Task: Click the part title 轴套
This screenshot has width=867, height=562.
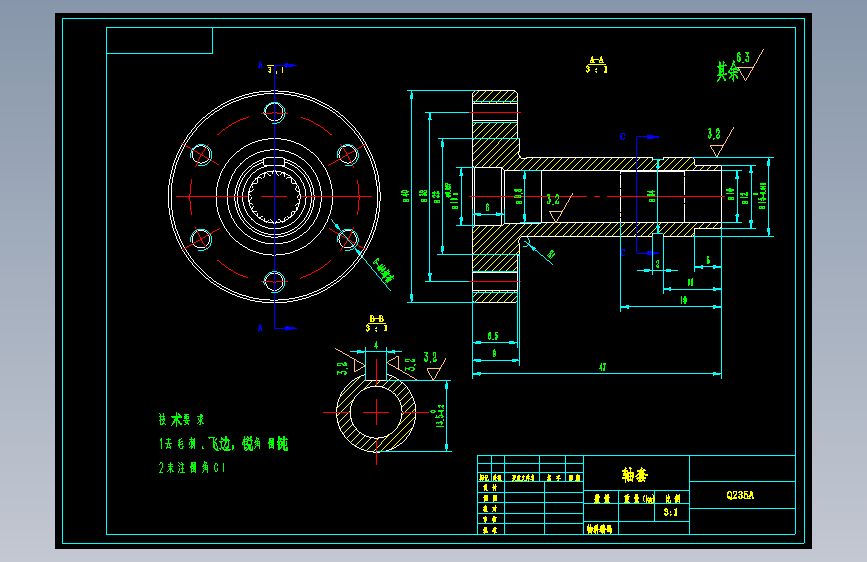Action: [x=635, y=475]
